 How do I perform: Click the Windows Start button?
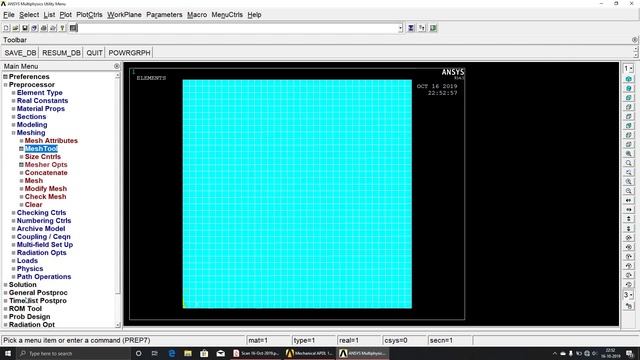tap(8, 353)
